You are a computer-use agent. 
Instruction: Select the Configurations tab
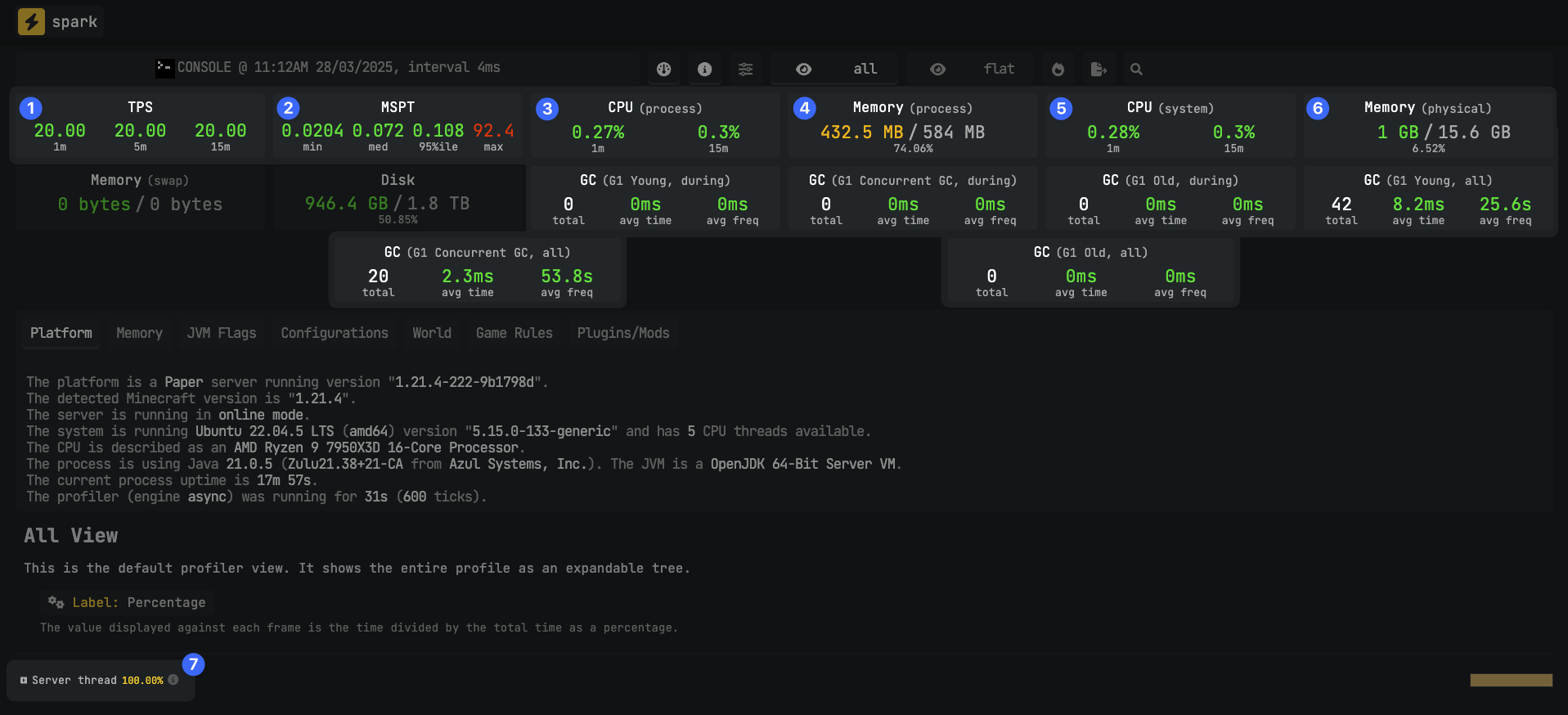point(335,333)
